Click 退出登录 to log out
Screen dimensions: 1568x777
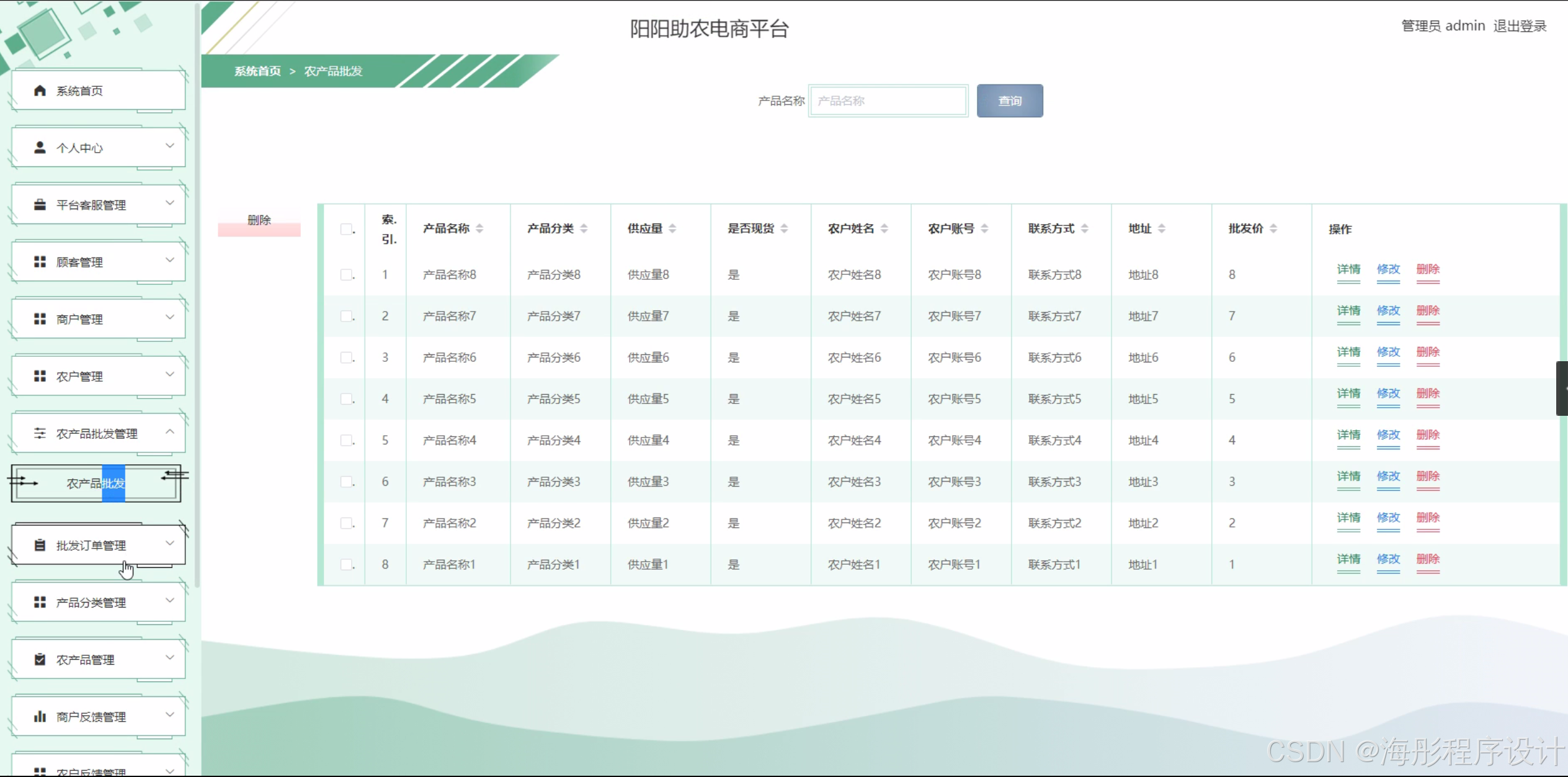pyautogui.click(x=1520, y=26)
